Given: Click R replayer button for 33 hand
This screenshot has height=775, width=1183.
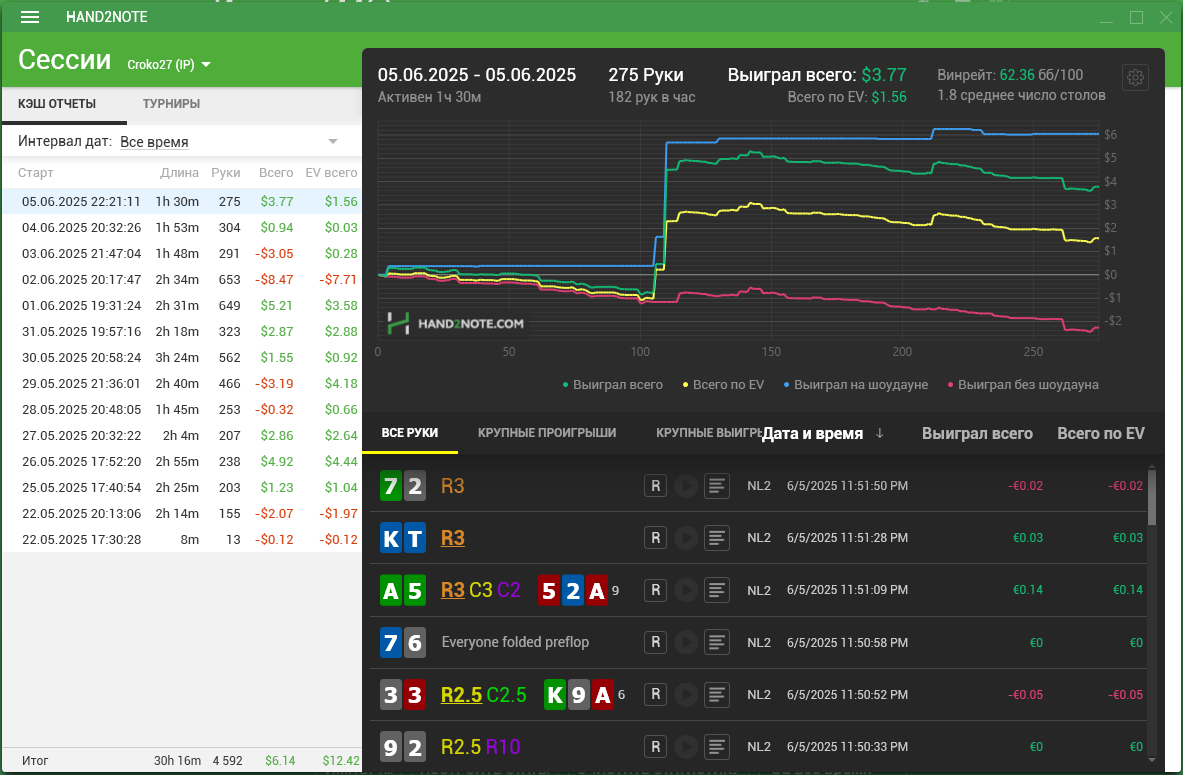Looking at the screenshot, I should 655,694.
